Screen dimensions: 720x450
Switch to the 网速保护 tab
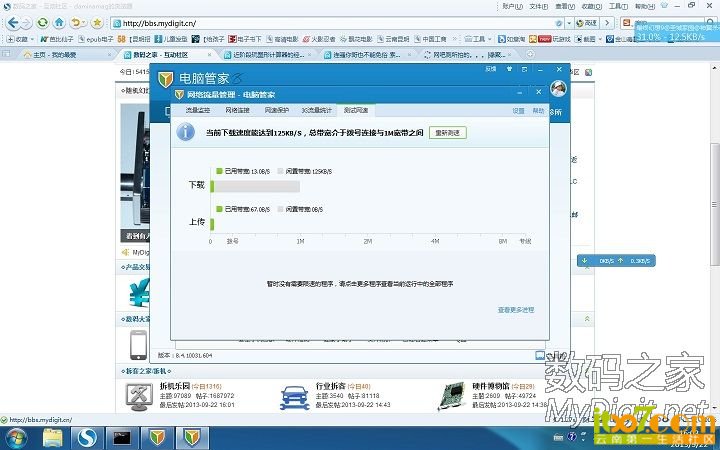coord(277,110)
